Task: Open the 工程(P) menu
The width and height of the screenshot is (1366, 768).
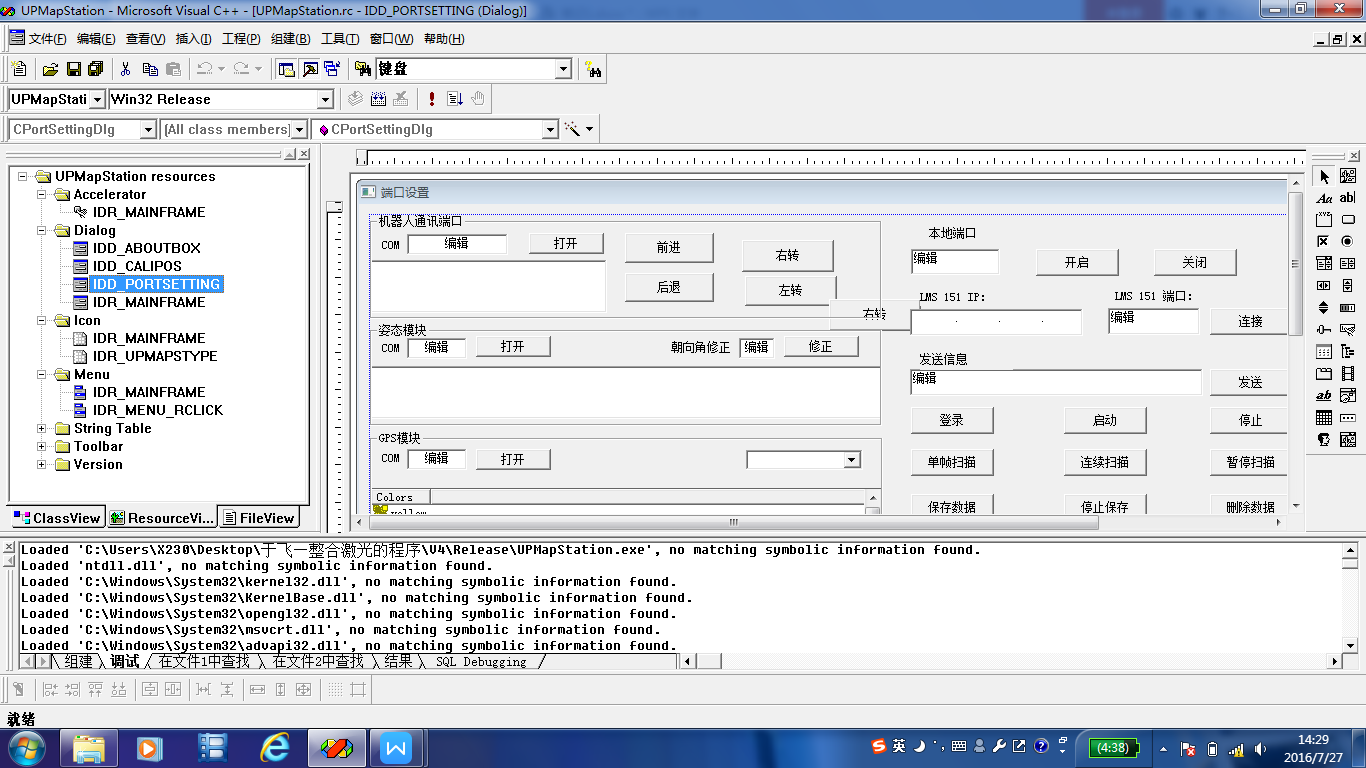Action: (241, 39)
